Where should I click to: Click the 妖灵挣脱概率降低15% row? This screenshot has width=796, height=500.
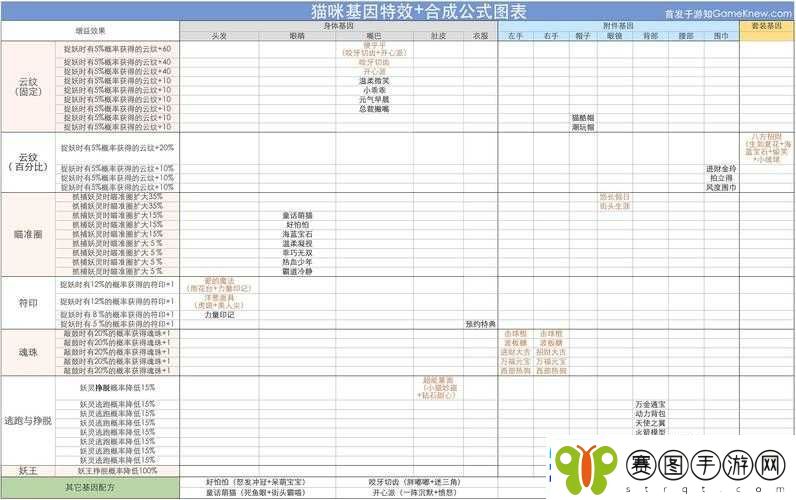tap(117, 388)
